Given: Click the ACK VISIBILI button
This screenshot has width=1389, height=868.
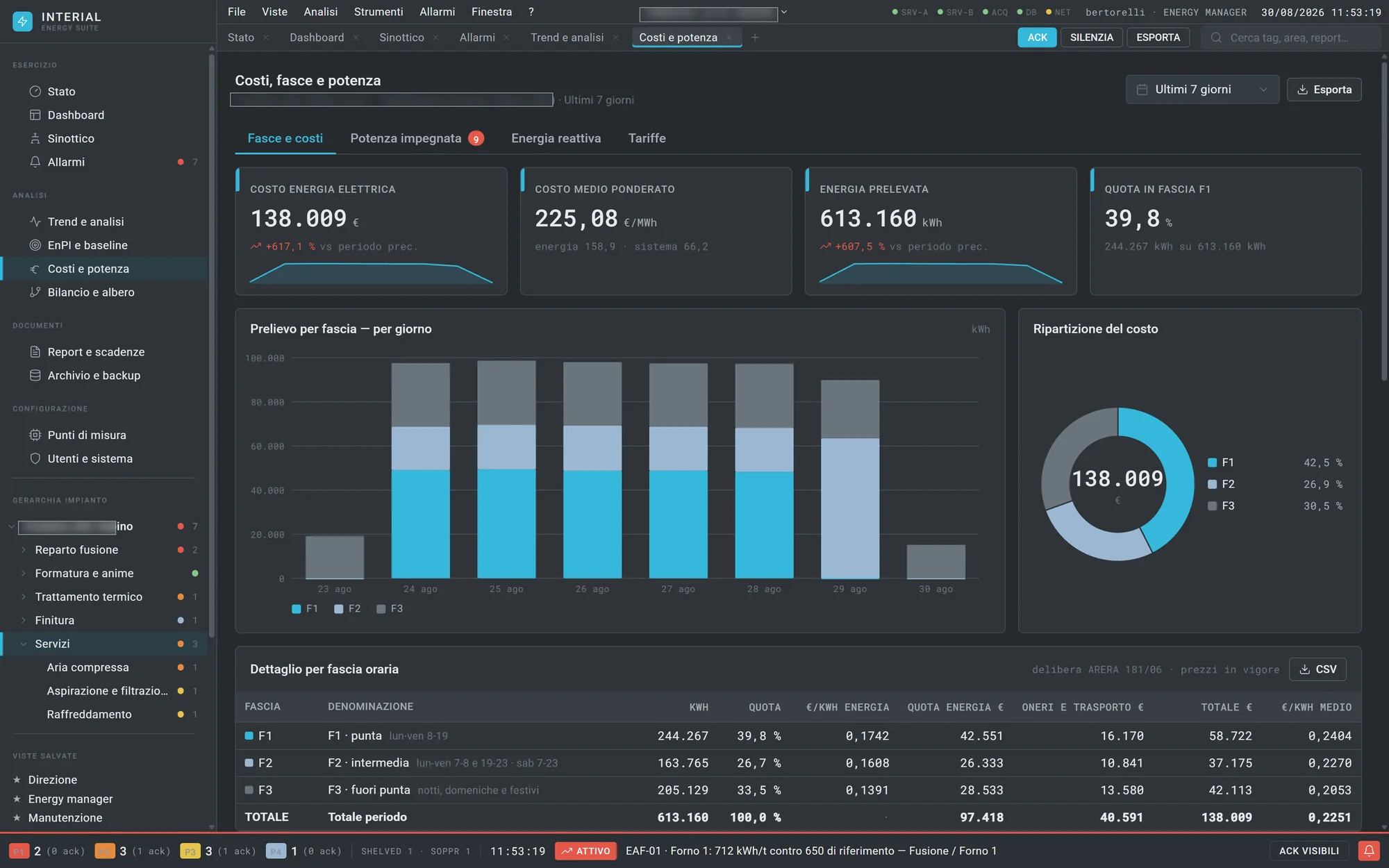Looking at the screenshot, I should click(x=1308, y=851).
